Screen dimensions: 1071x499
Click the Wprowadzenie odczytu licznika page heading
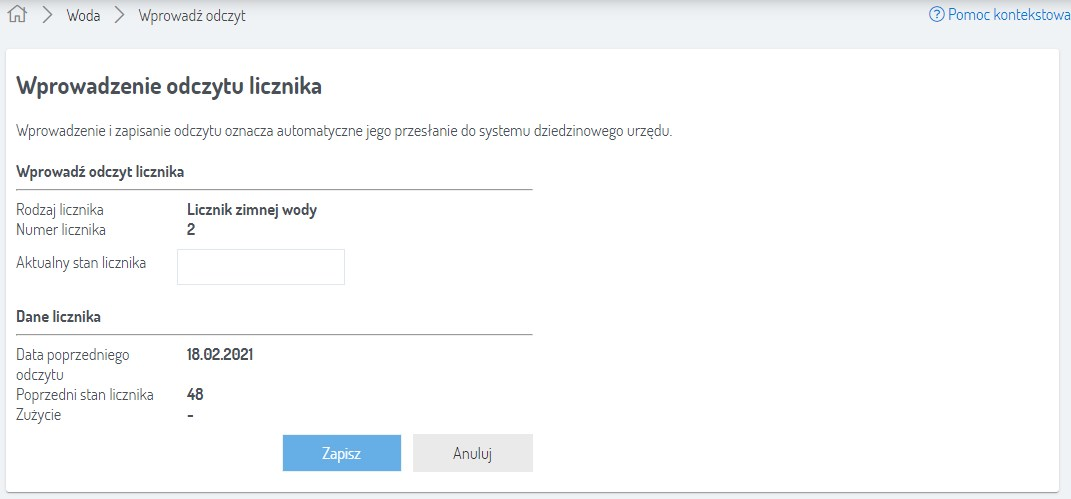coord(169,86)
